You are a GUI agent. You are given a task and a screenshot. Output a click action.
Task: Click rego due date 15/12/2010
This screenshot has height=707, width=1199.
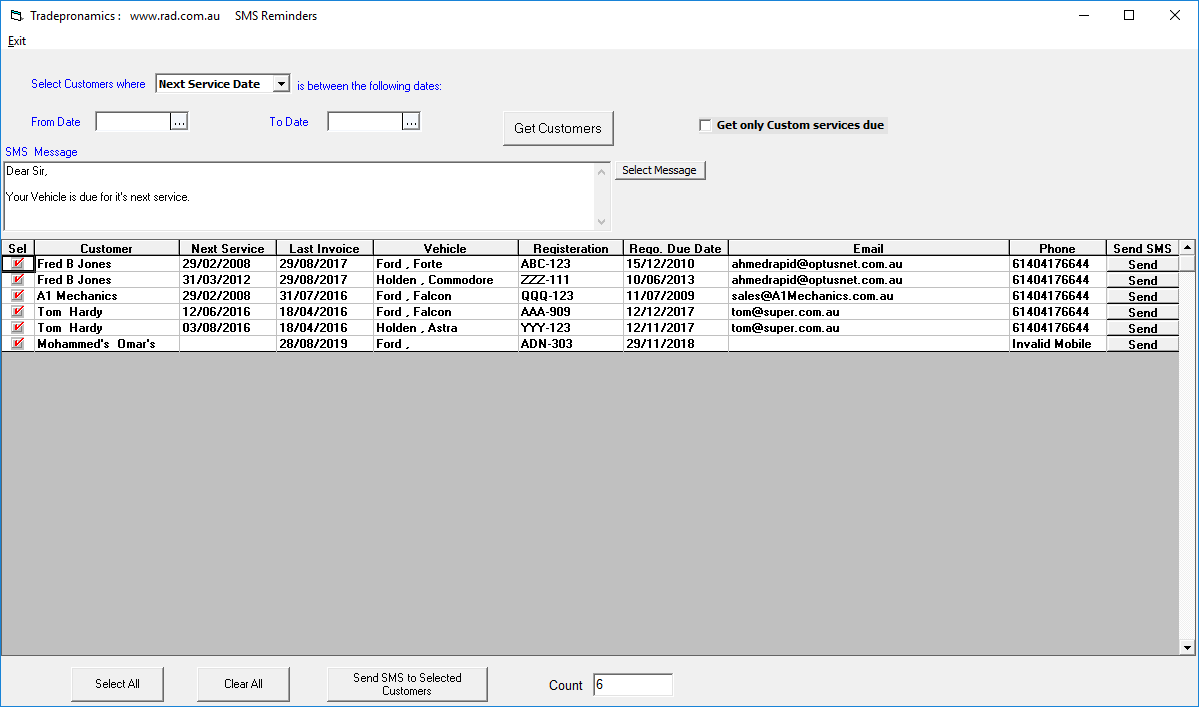click(675, 264)
